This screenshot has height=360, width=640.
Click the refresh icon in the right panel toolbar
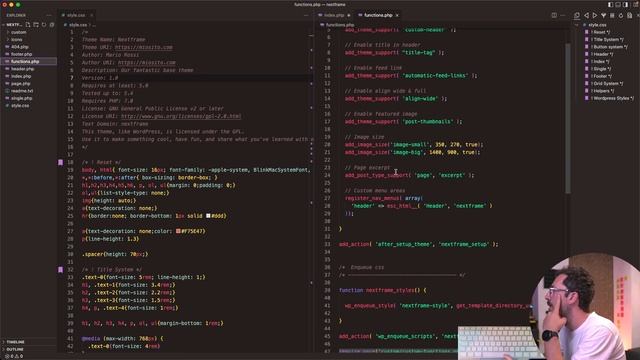[x=621, y=15]
